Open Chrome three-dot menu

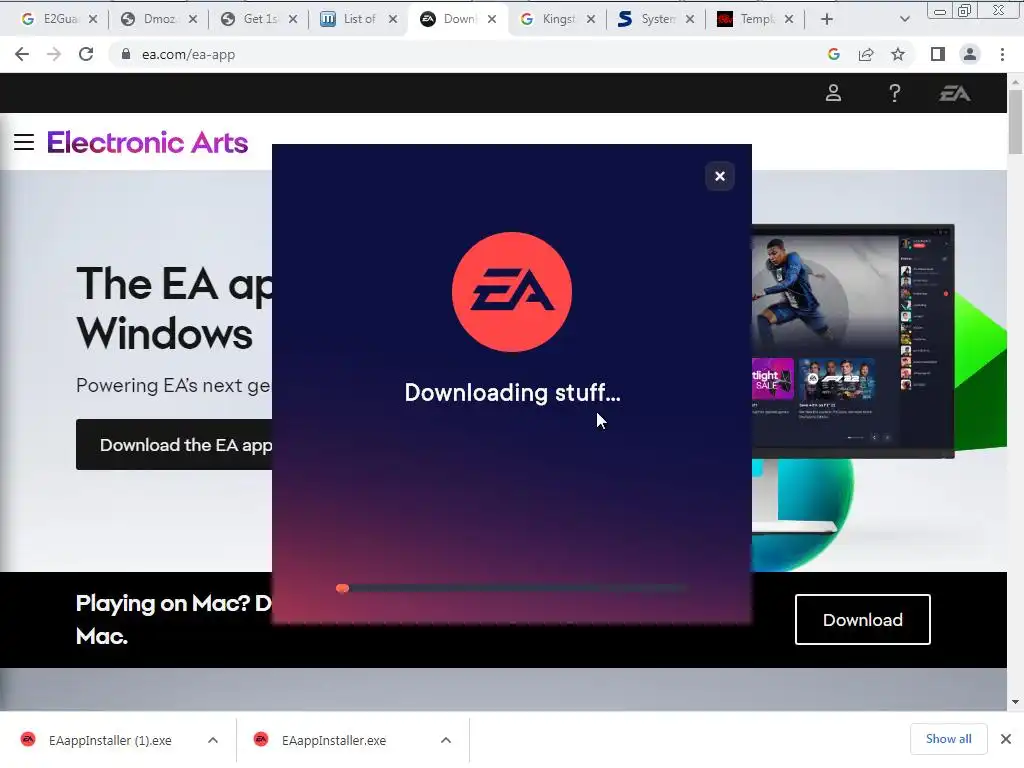click(x=1002, y=54)
